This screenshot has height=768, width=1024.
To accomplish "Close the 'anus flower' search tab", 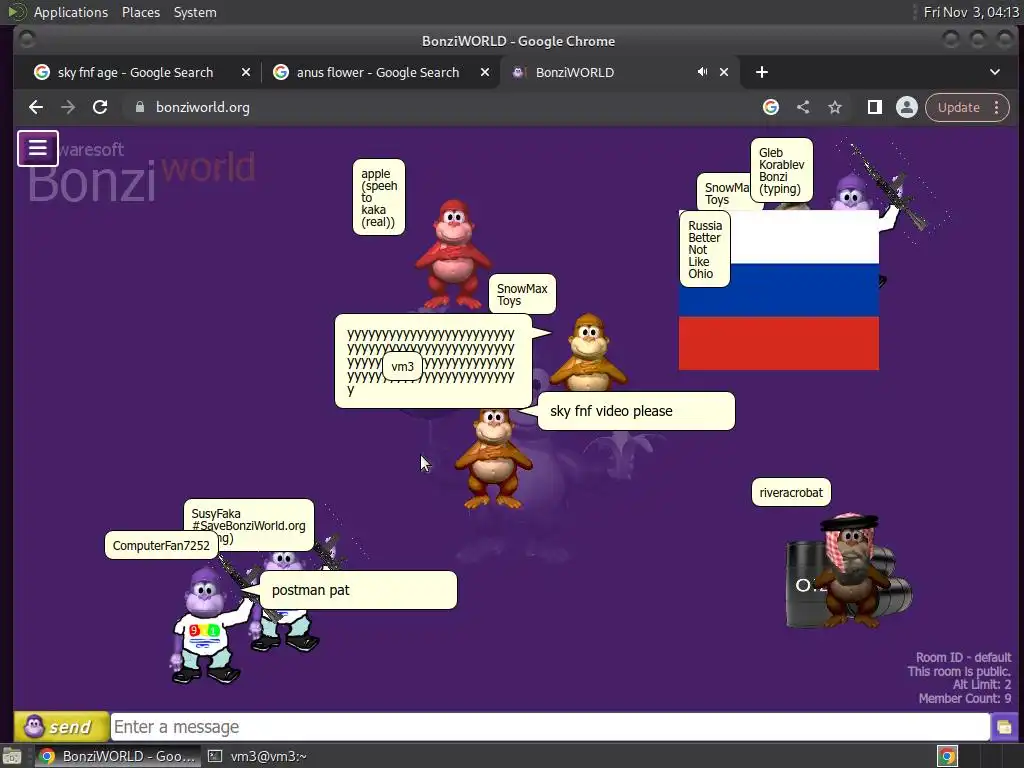I will (485, 72).
